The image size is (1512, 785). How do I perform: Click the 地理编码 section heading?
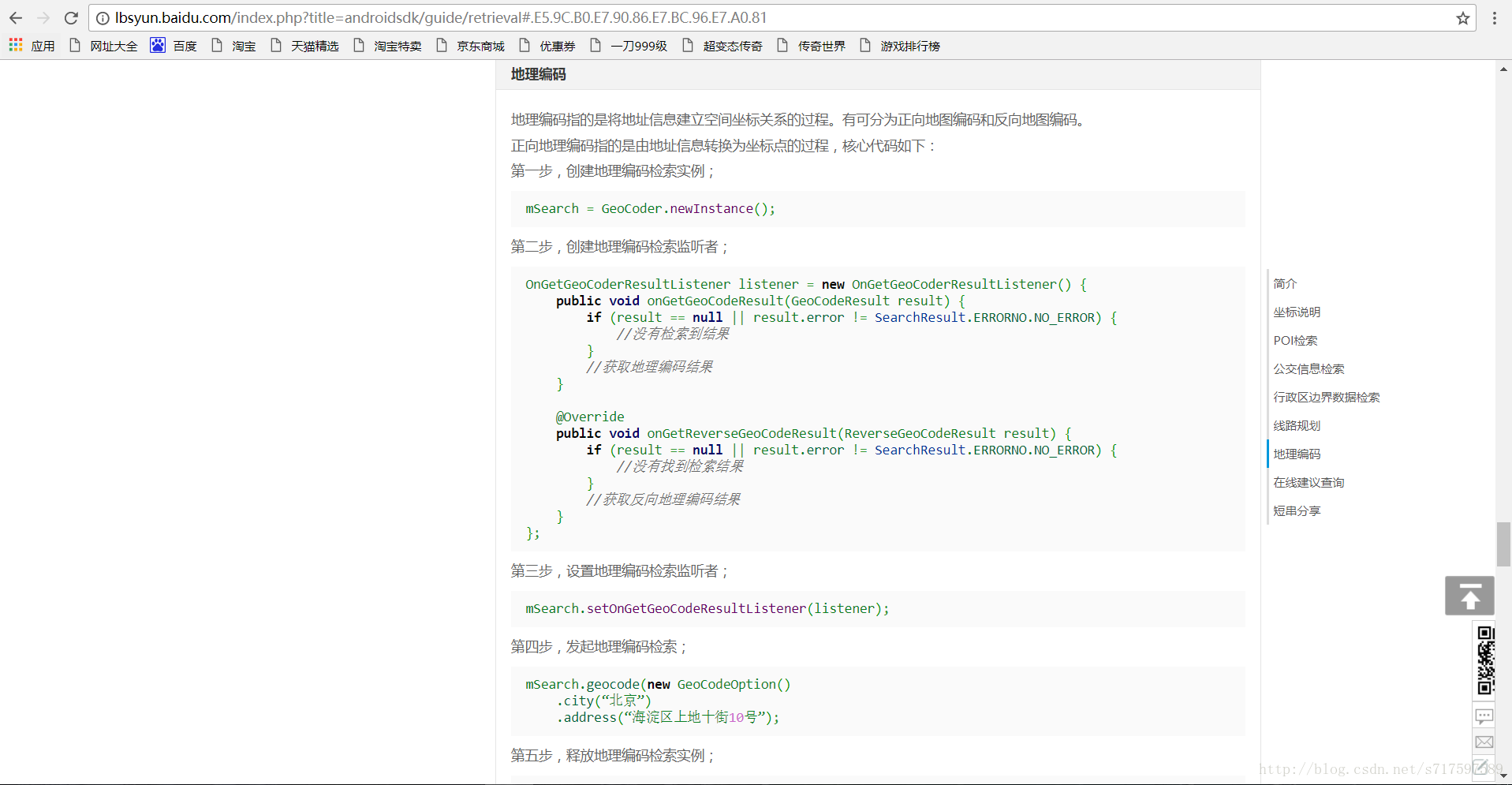tap(539, 74)
